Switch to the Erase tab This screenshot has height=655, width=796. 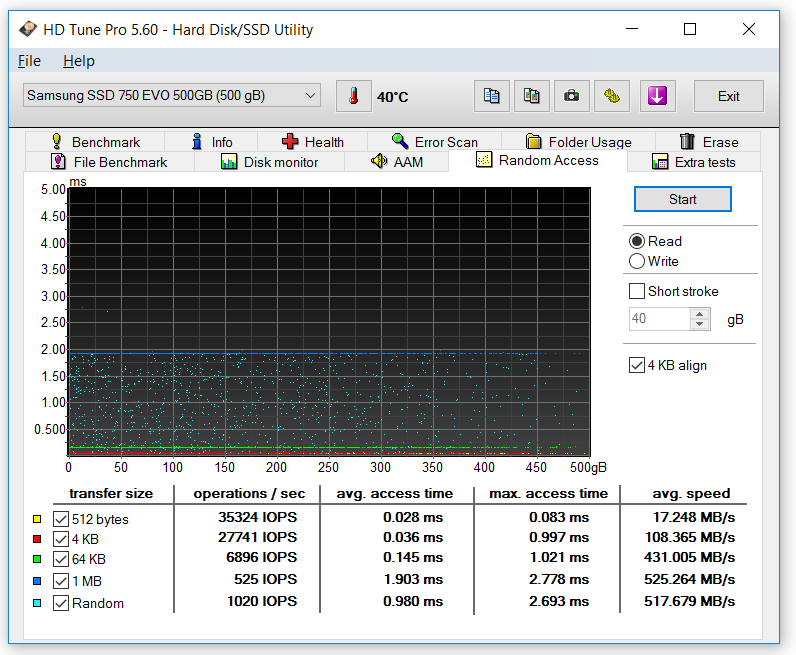pyautogui.click(x=708, y=142)
